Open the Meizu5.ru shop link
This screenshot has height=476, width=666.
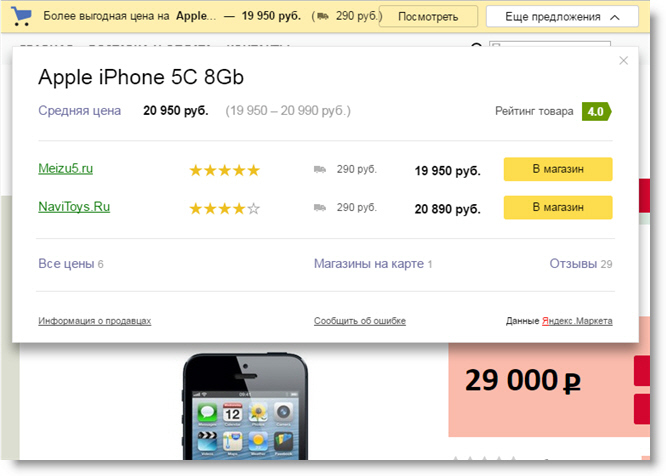pyautogui.click(x=66, y=169)
